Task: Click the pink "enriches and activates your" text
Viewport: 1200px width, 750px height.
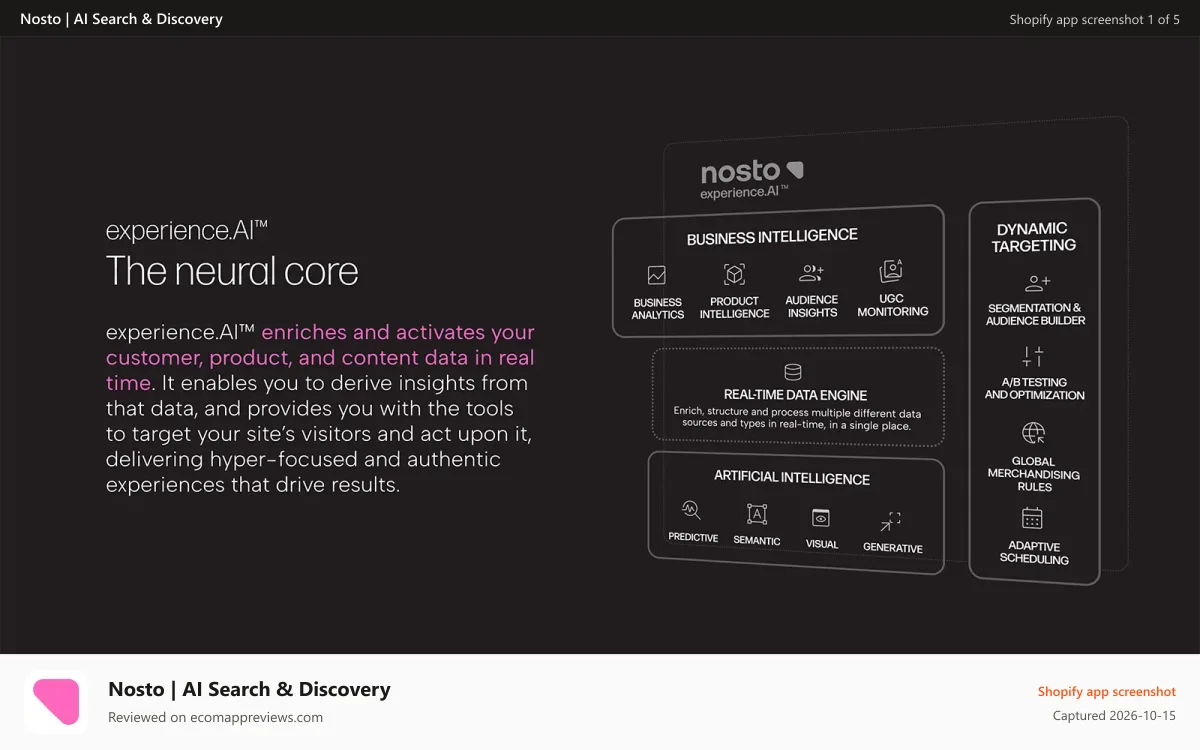Action: [x=398, y=332]
